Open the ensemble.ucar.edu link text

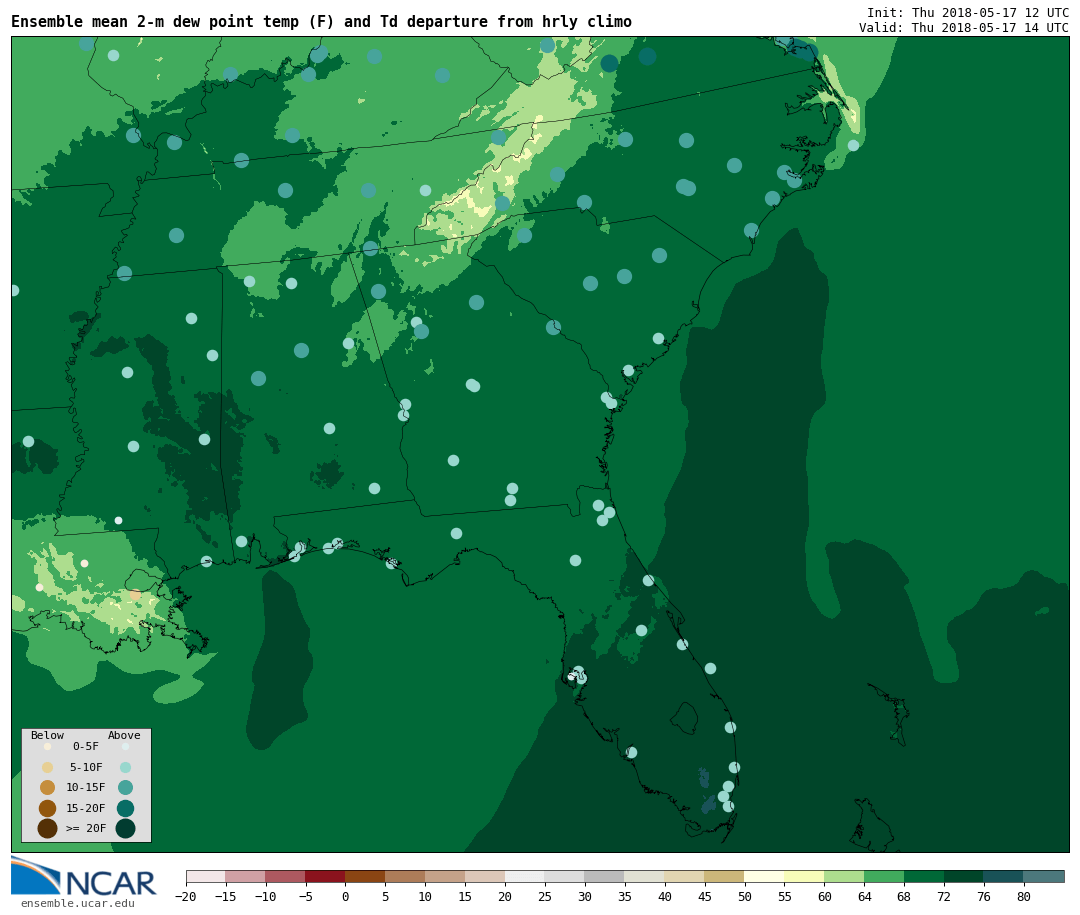point(78,903)
